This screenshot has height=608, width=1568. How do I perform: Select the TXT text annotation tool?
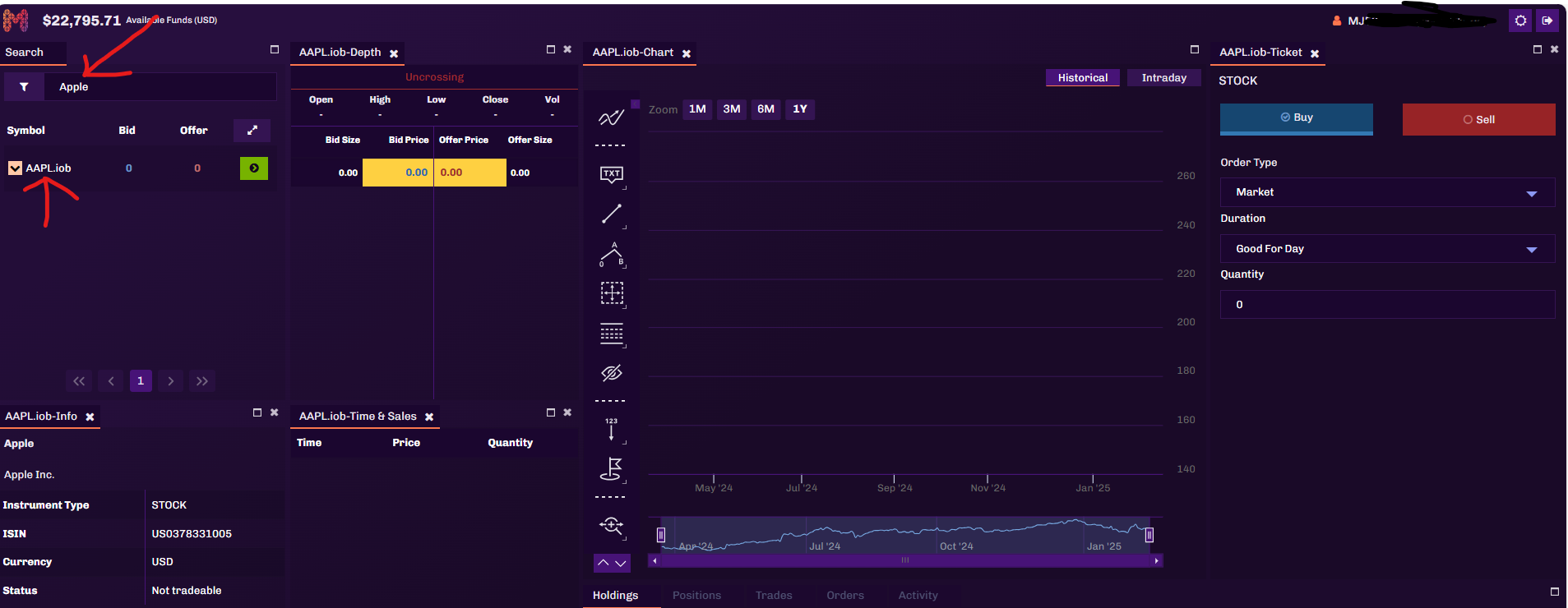611,174
